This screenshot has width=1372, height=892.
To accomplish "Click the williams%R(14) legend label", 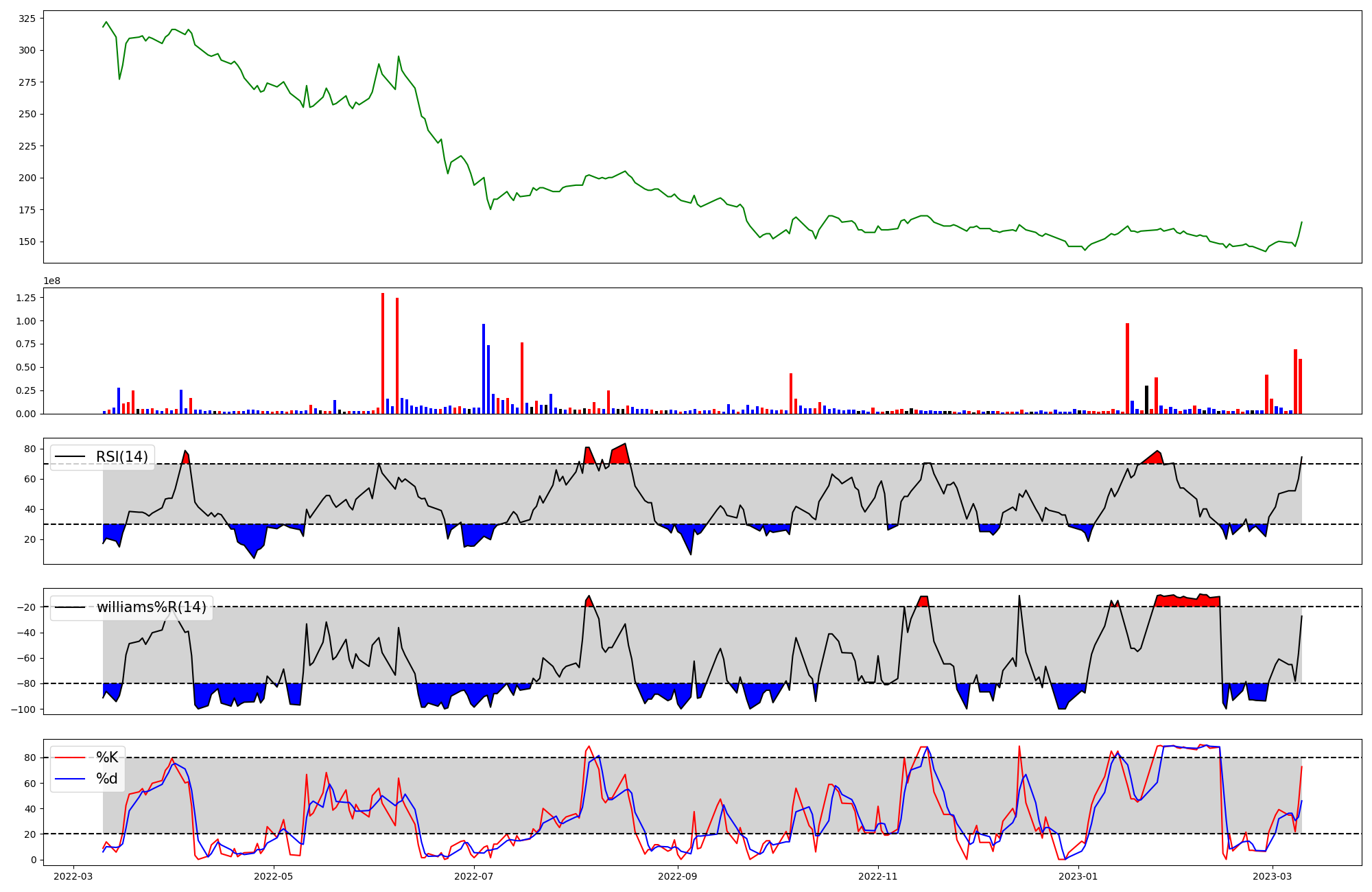I will (151, 607).
